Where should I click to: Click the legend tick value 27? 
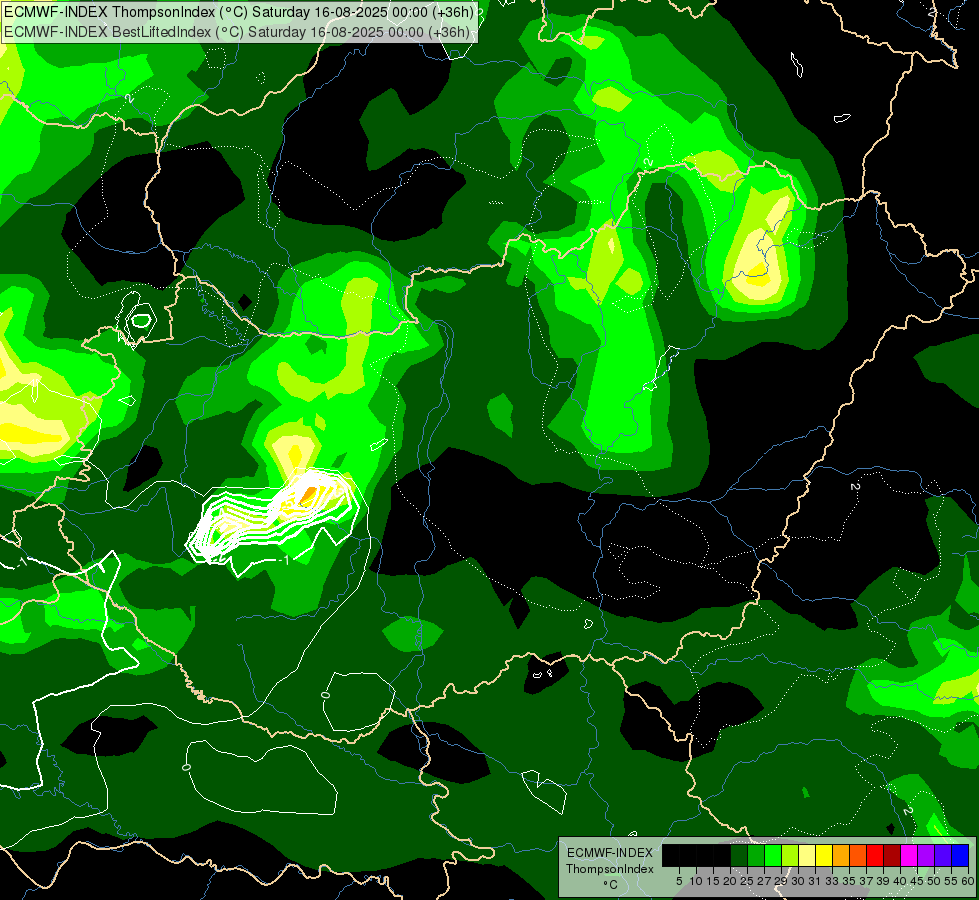coord(764,881)
